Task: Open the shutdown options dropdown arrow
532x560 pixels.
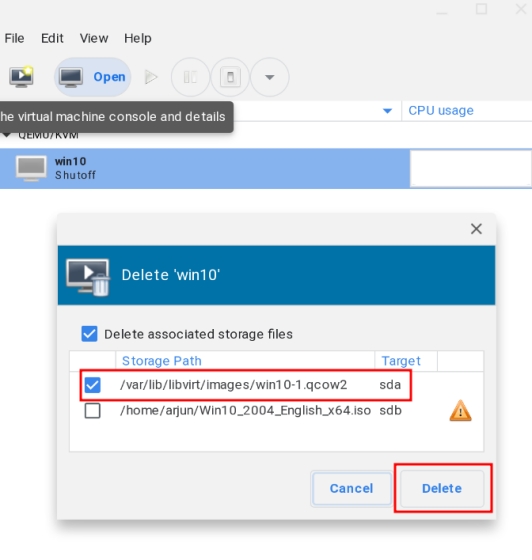Action: (270, 77)
